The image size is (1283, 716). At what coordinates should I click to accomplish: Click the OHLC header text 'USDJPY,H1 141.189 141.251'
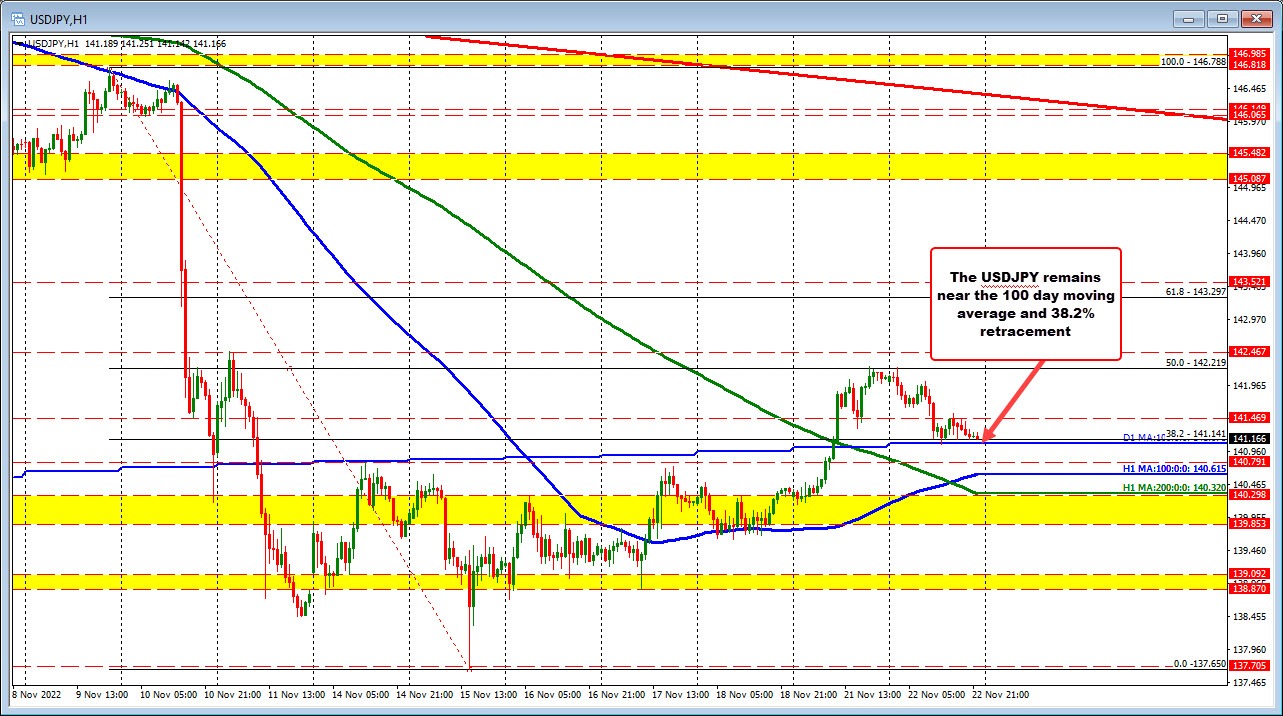(x=89, y=44)
